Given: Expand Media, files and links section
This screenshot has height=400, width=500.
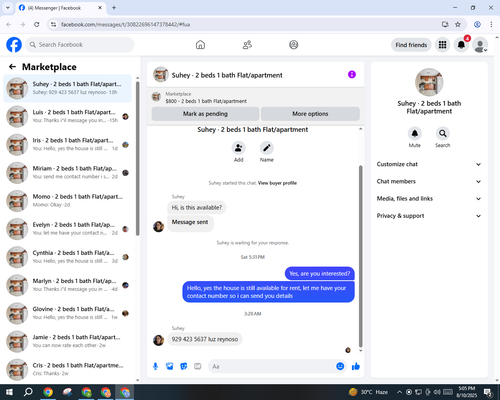Looking at the screenshot, I should tap(429, 199).
